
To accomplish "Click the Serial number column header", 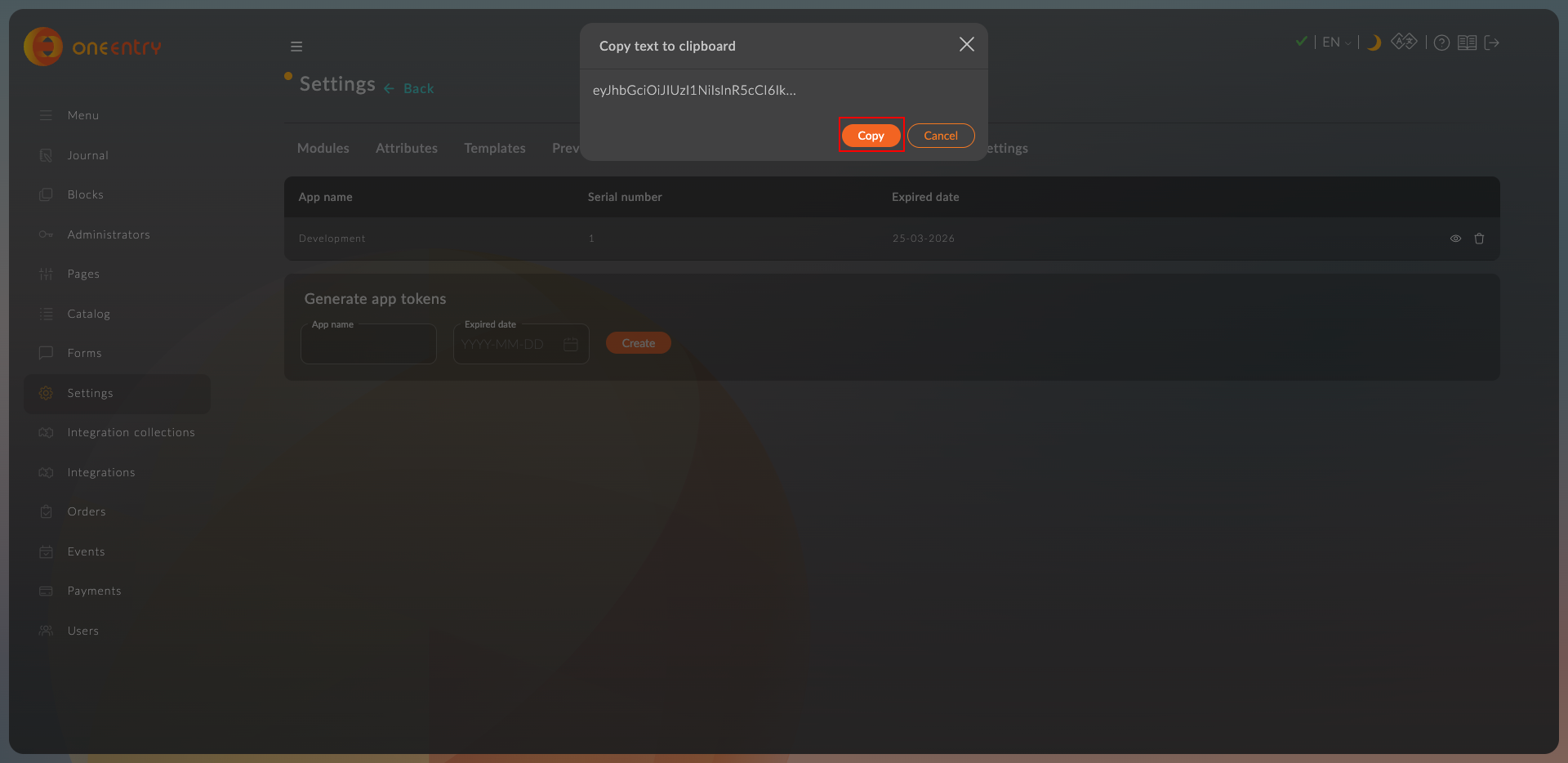I will (x=625, y=197).
